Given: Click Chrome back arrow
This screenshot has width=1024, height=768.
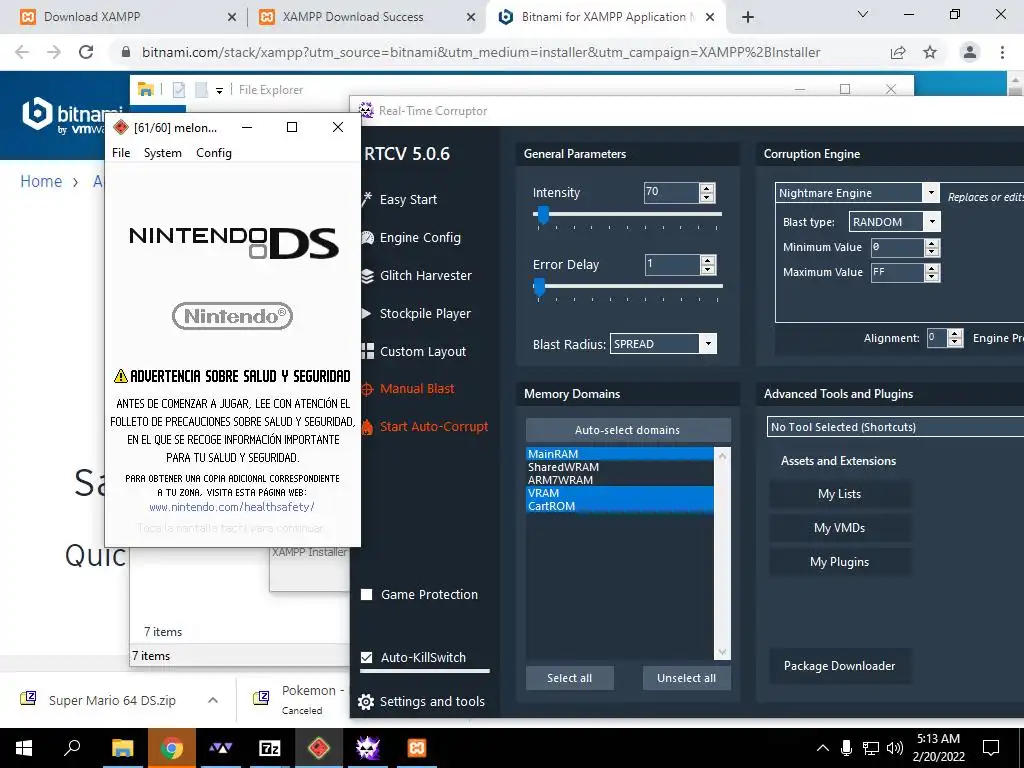Looking at the screenshot, I should point(22,52).
